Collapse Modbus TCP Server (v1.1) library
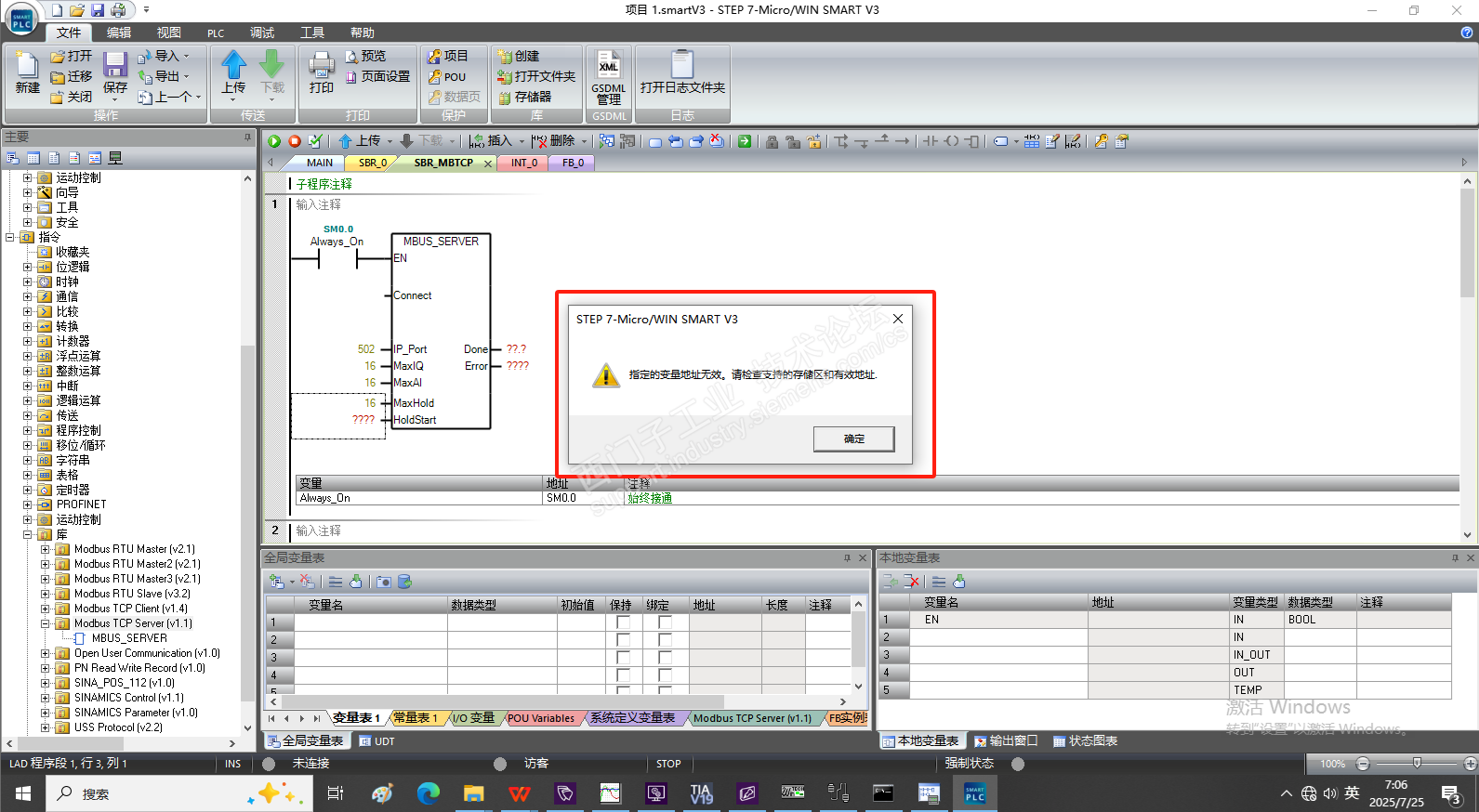 tap(46, 623)
